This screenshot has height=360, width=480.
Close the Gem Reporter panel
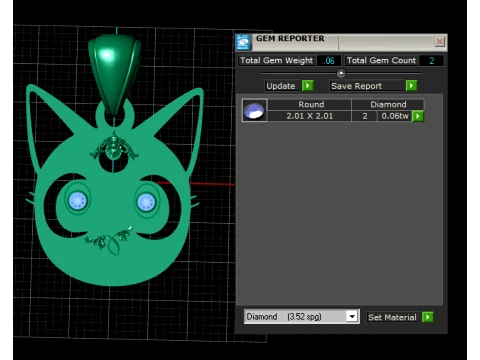click(x=439, y=42)
